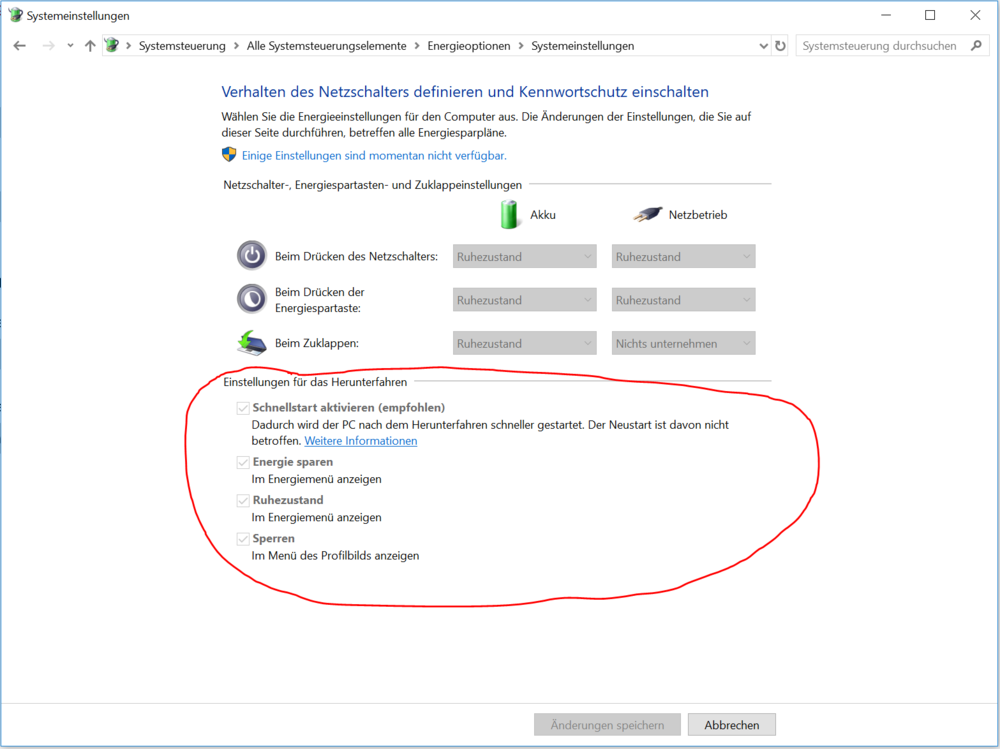The width and height of the screenshot is (1000, 749).
Task: Open recent locations chevron in navigation
Action: point(70,46)
